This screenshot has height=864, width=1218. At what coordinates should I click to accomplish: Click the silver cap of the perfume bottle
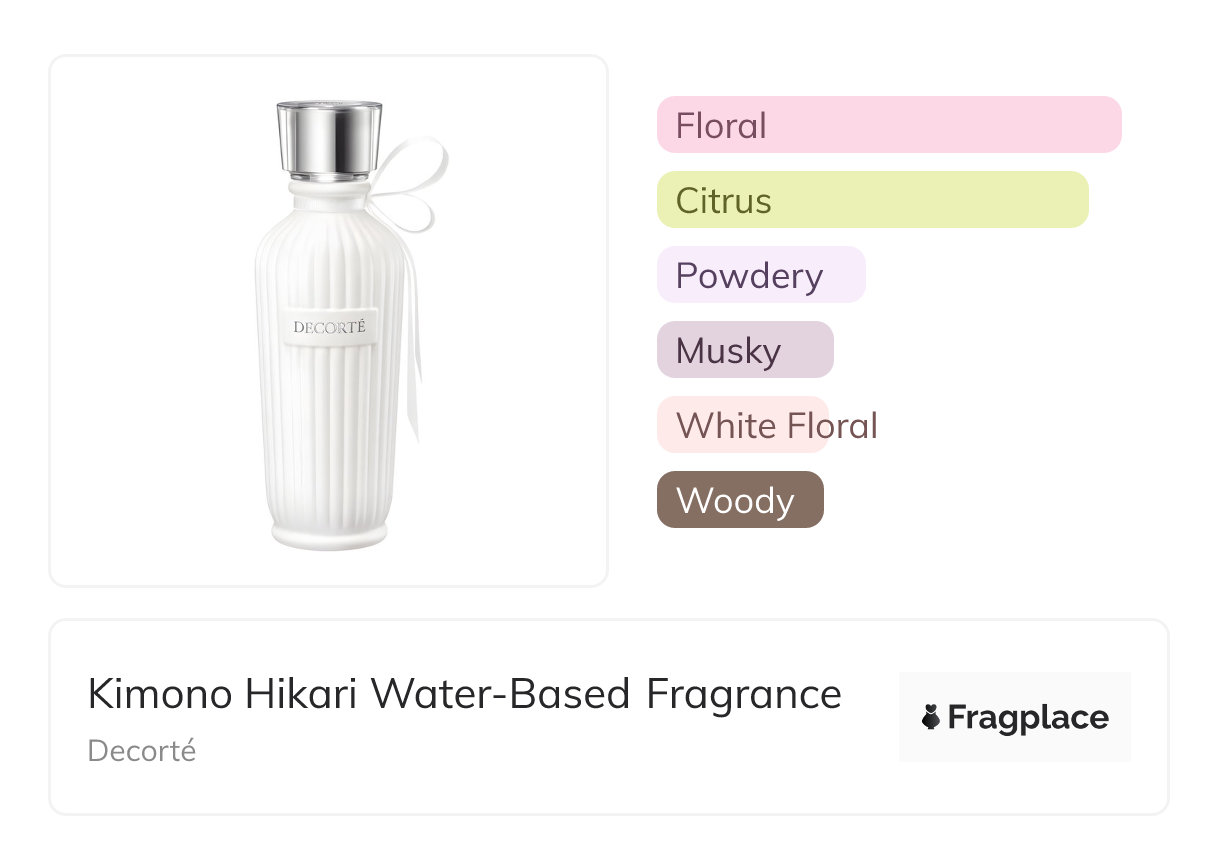329,137
